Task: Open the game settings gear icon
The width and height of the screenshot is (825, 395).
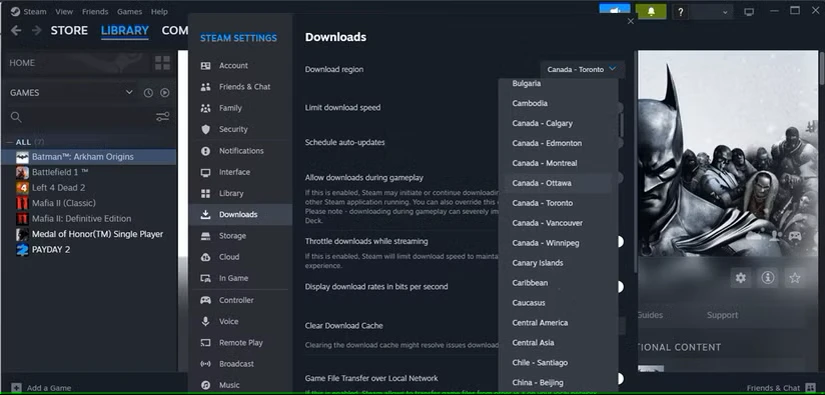Action: 741,278
